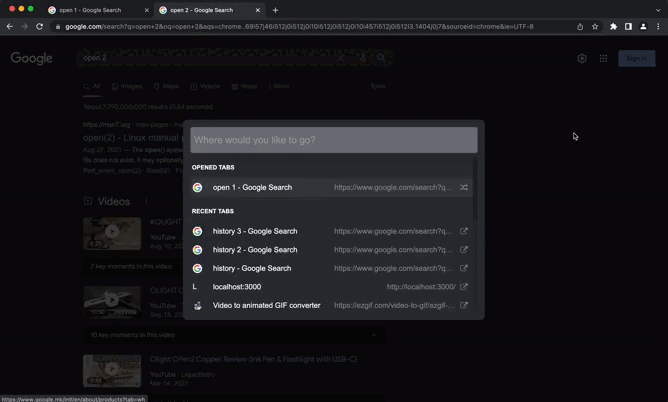Reload the current page

(40, 26)
